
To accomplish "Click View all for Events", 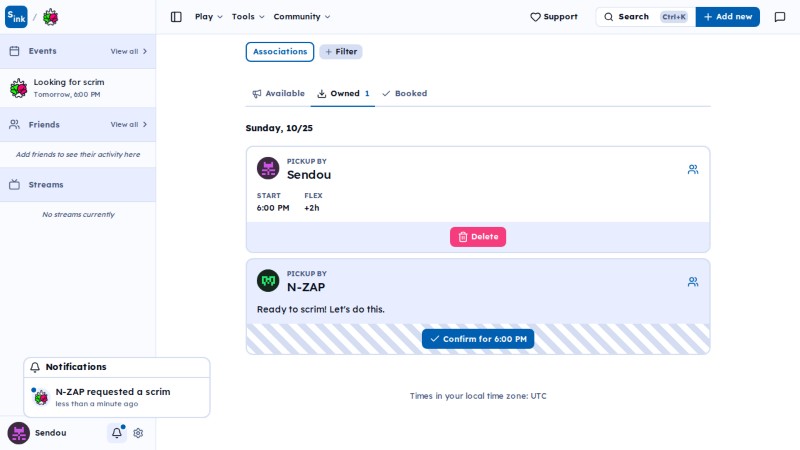I will point(129,51).
